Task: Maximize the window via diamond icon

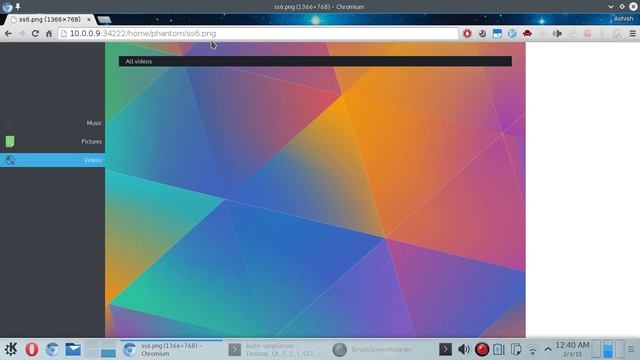Action: coord(622,7)
